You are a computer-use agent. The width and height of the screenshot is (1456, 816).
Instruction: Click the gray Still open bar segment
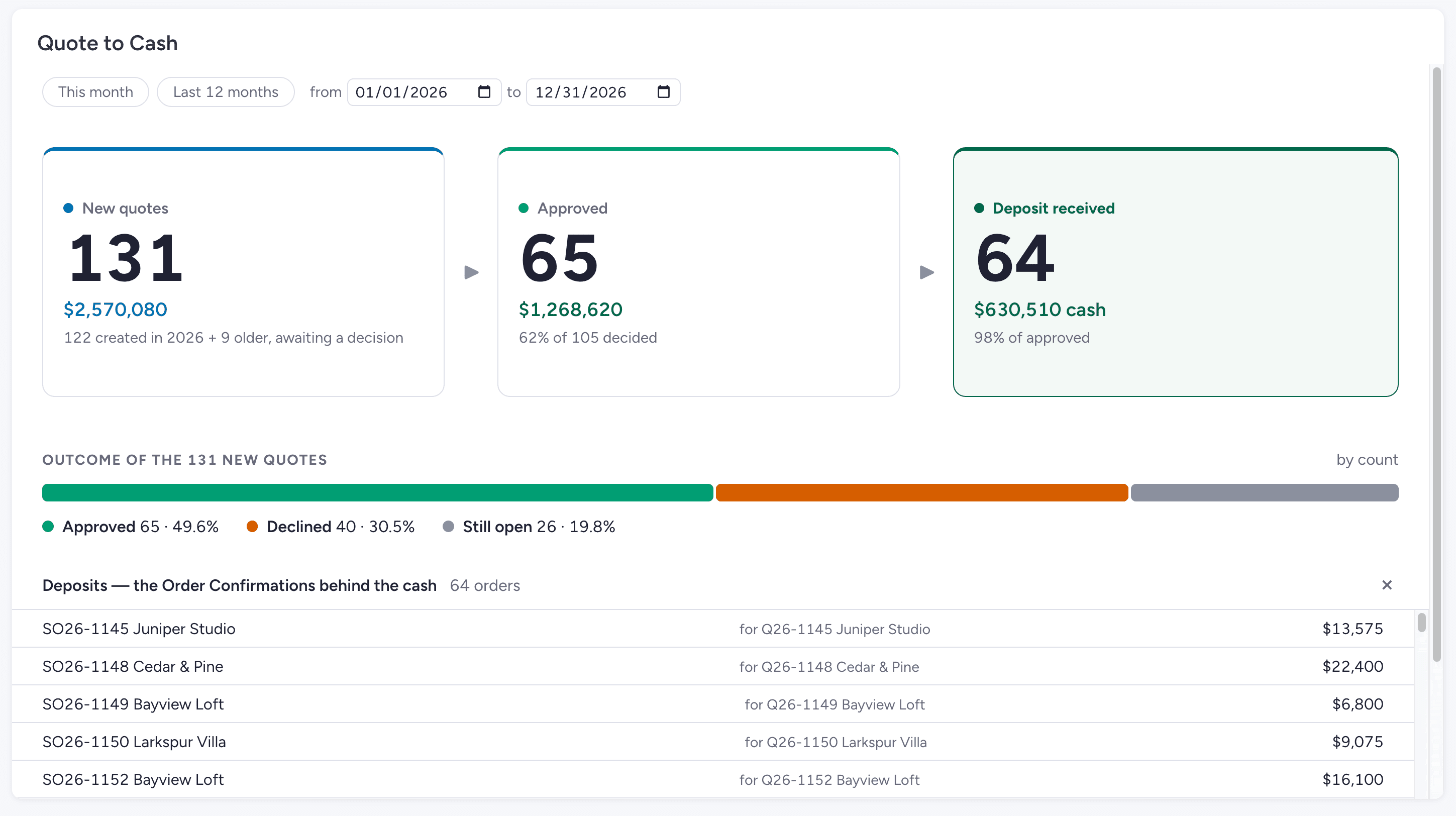(x=1265, y=492)
